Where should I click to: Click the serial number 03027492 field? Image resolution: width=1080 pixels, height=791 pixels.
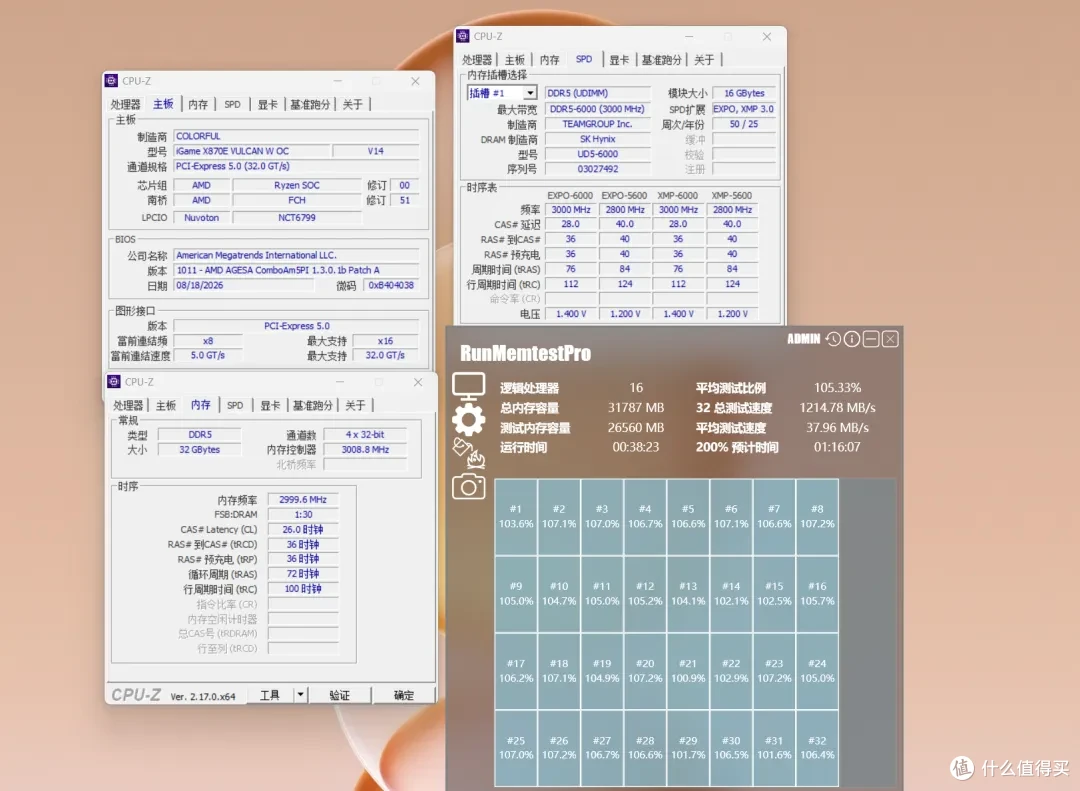pos(597,169)
